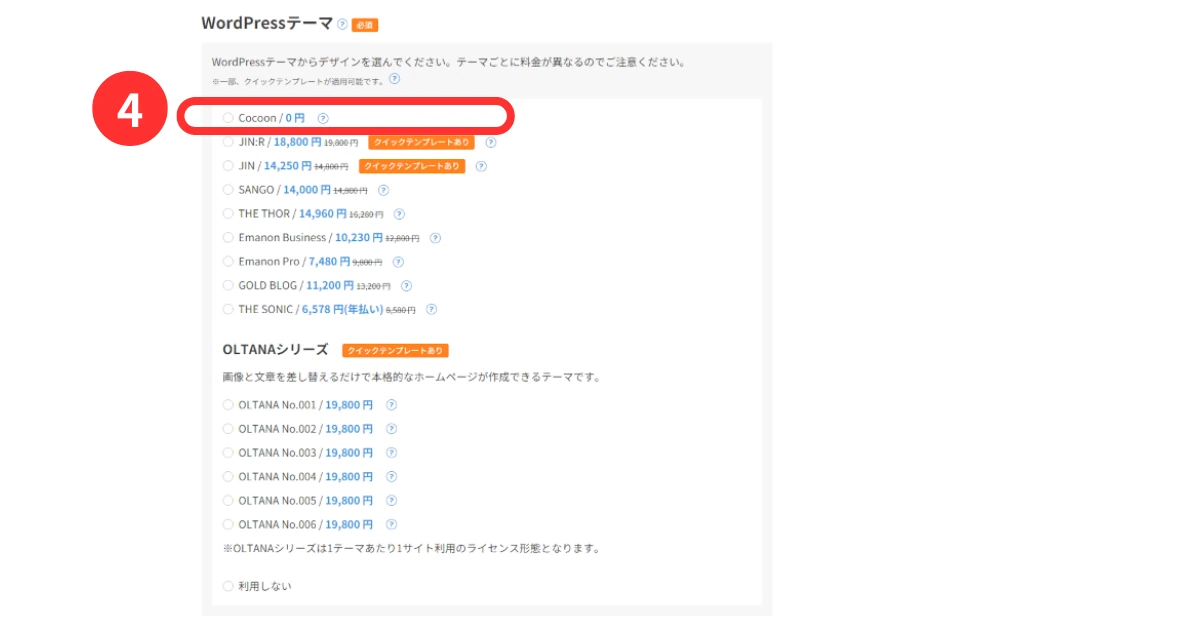The height and width of the screenshot is (629, 1200).
Task: Open help icon for THE SONIC
Action: click(432, 310)
